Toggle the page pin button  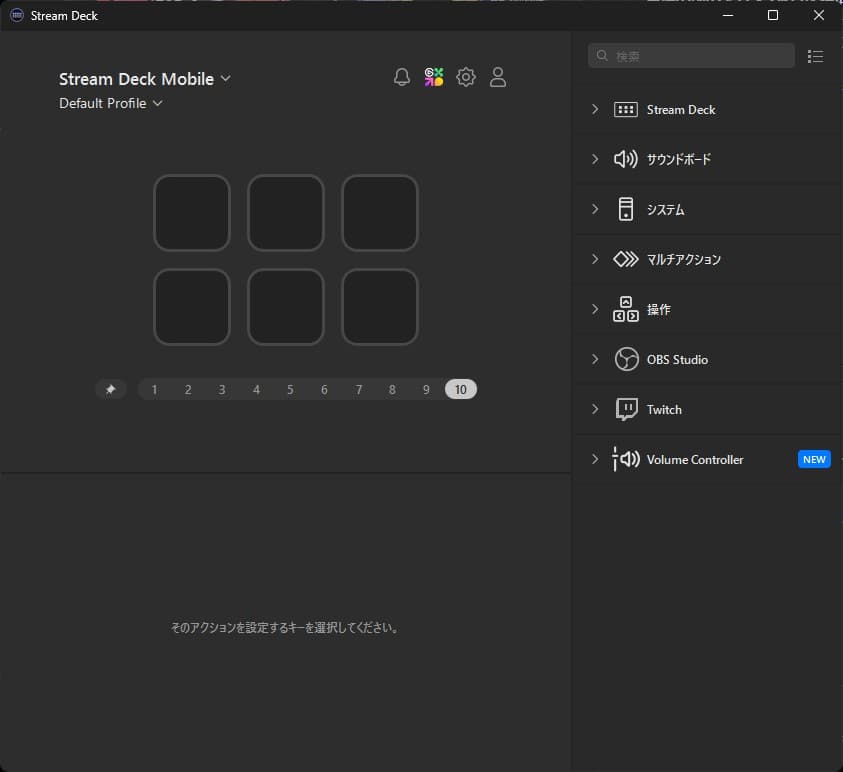111,389
